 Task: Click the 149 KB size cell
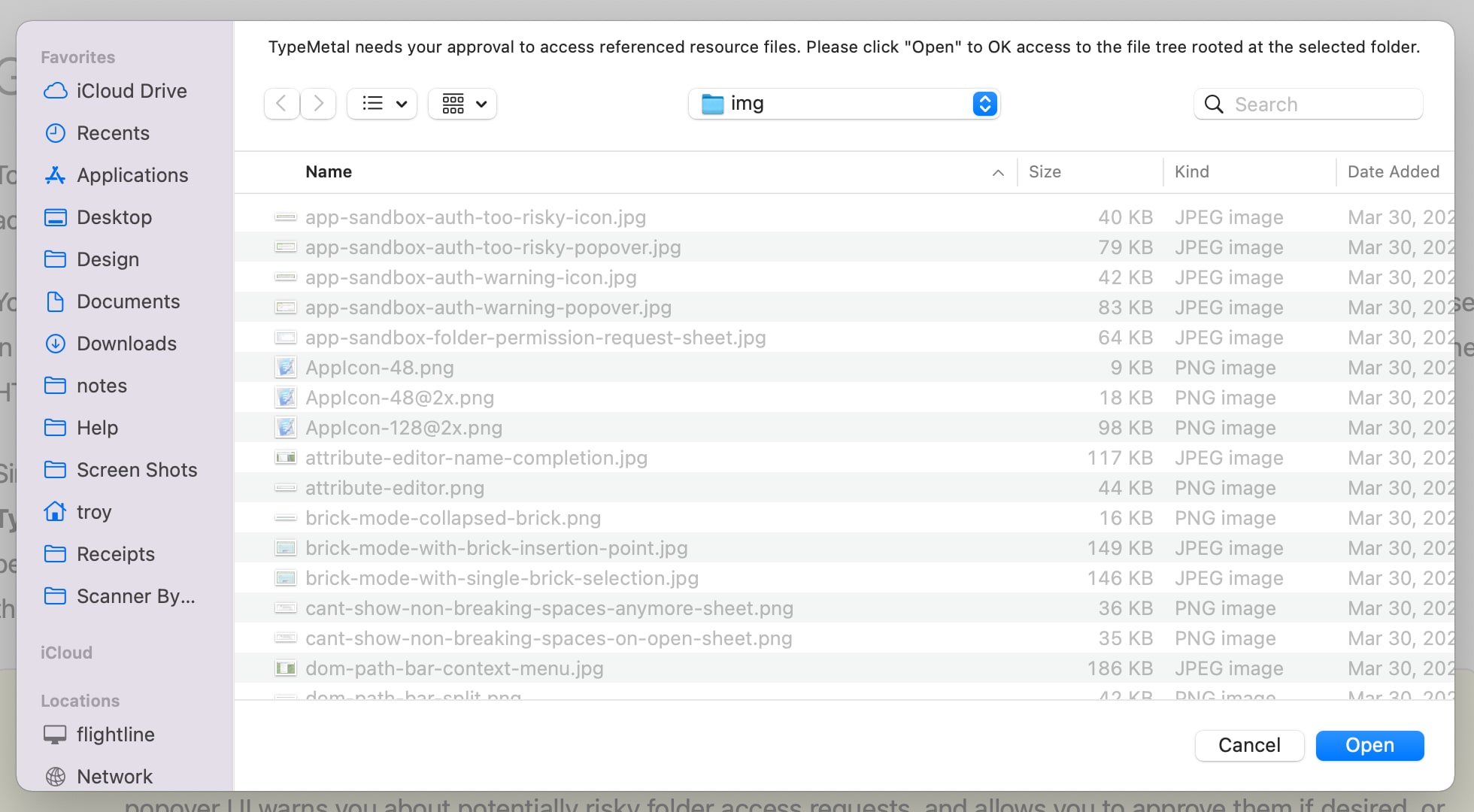tap(1120, 548)
